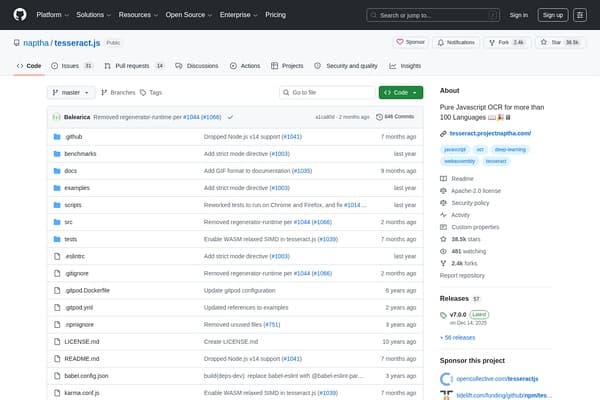Switch to the Actions tab
The width and height of the screenshot is (600, 400).
pyautogui.click(x=245, y=66)
